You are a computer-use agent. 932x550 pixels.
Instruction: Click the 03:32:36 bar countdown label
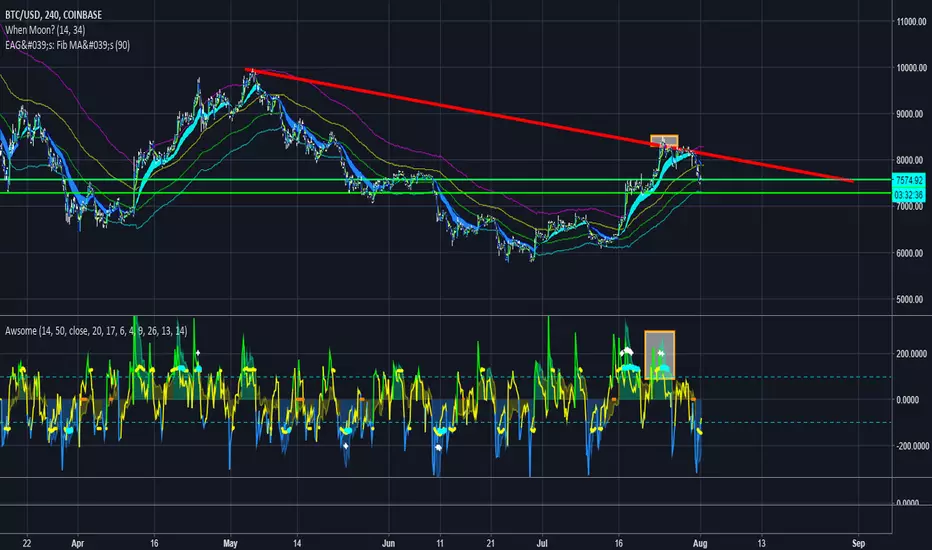[x=909, y=195]
